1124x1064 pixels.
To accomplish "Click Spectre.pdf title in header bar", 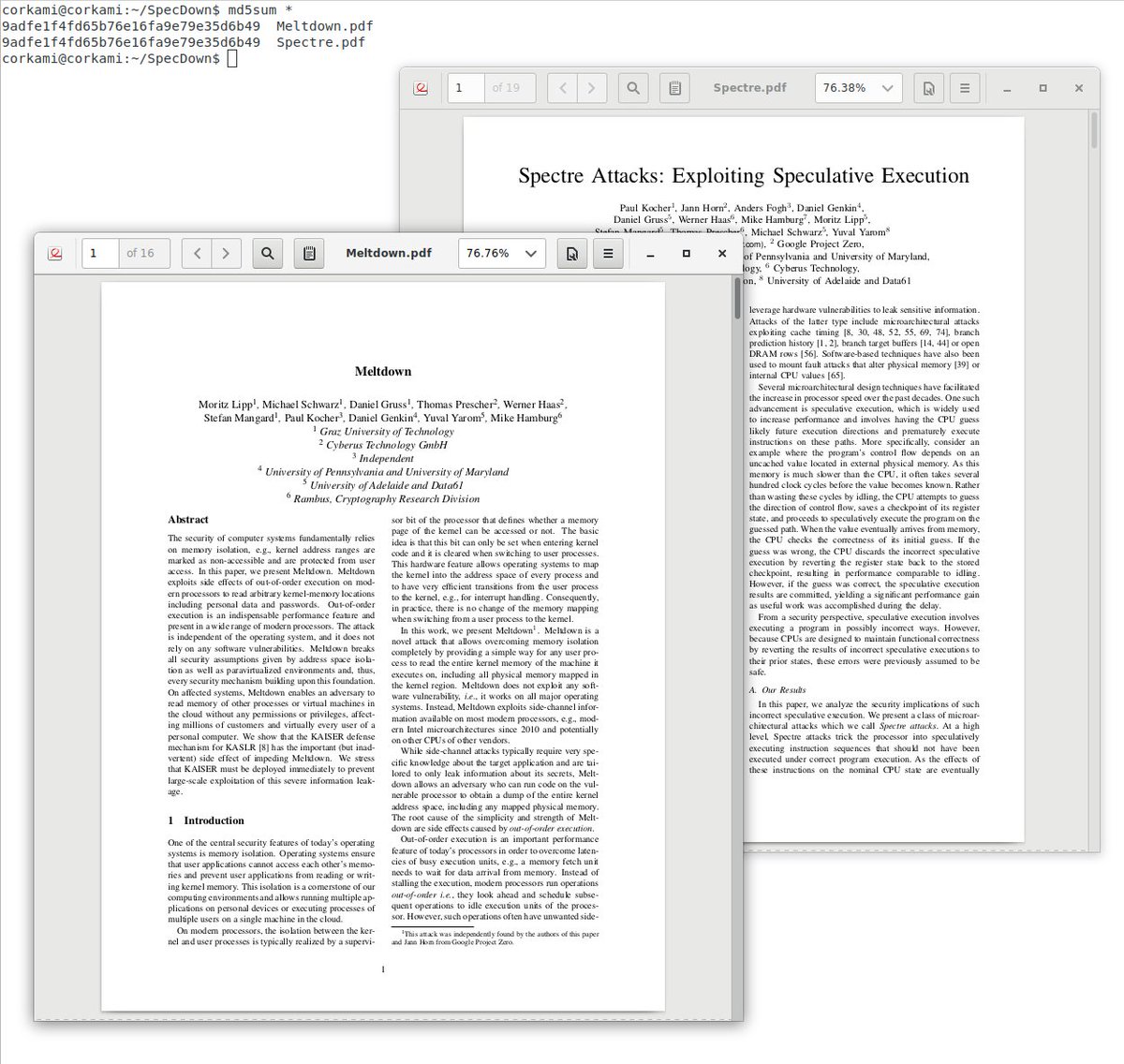I will tap(749, 88).
